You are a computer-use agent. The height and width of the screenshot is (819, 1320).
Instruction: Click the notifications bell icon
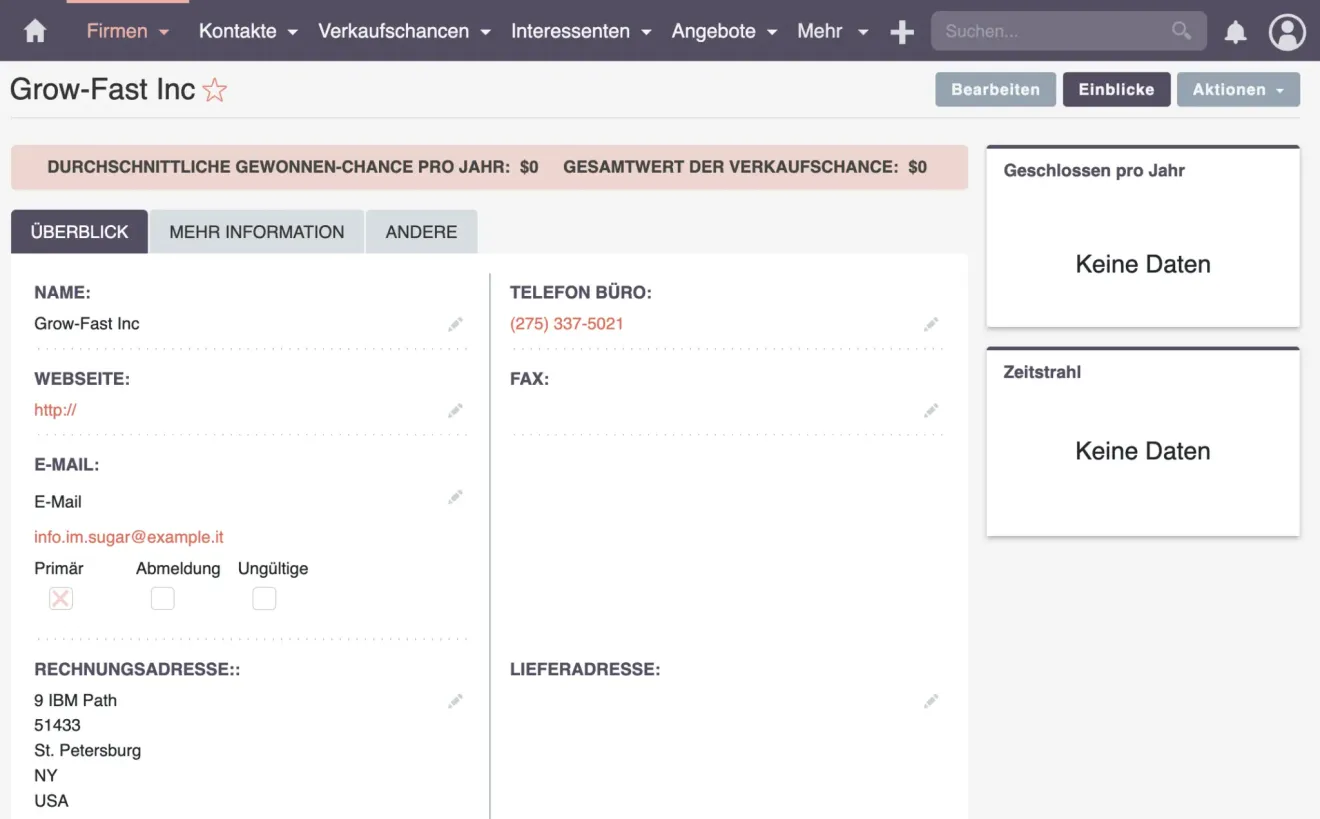(x=1236, y=31)
